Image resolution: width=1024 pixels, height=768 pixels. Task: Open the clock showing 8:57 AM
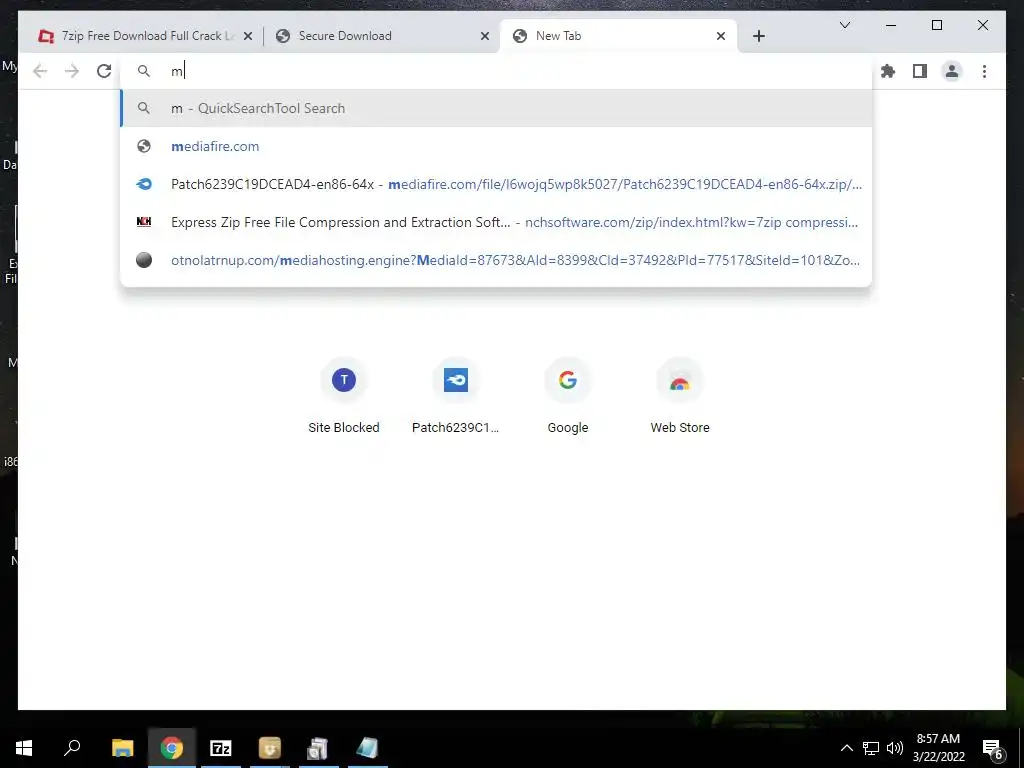[x=938, y=748]
